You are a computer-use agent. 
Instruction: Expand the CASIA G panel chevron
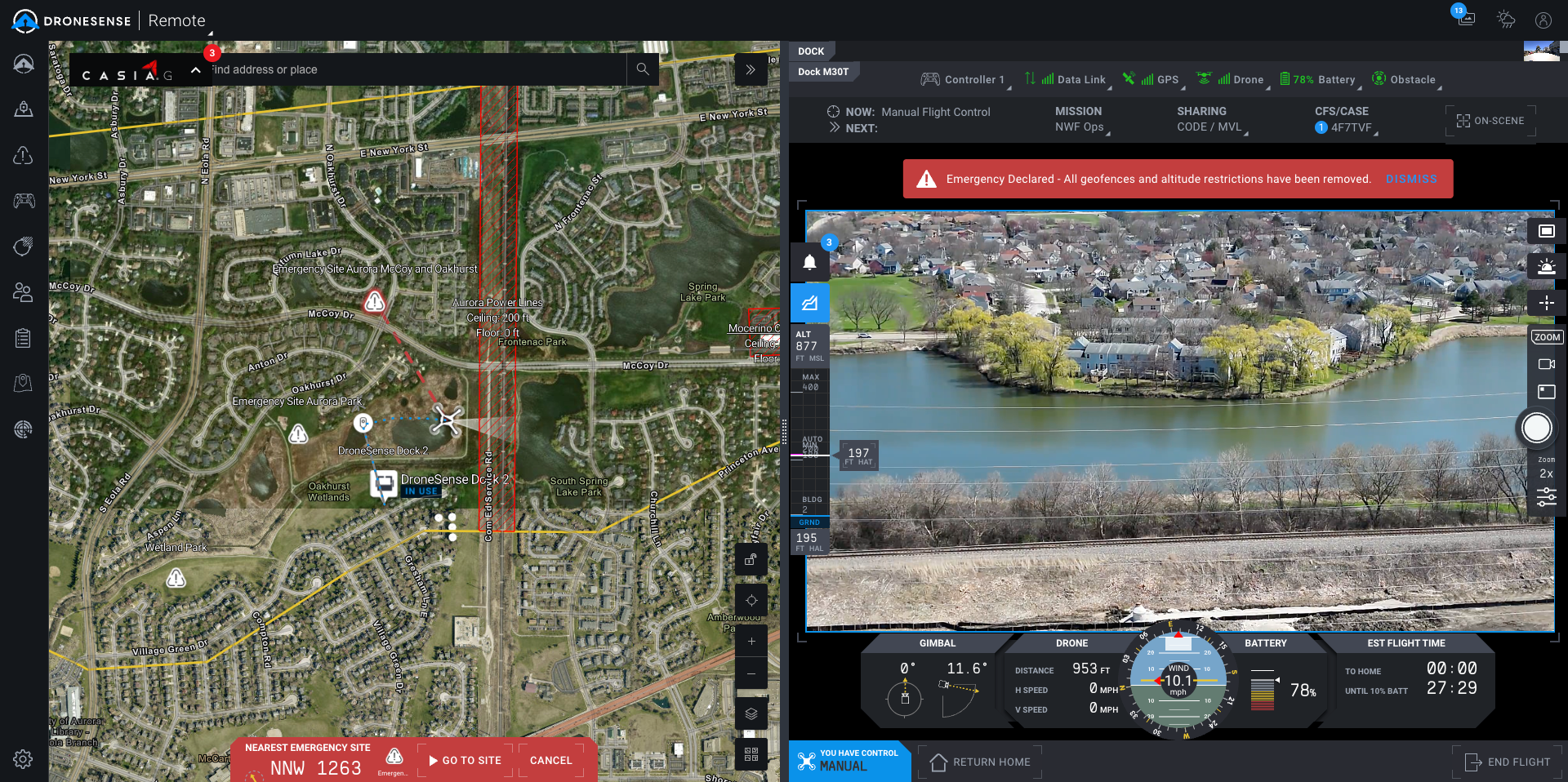[196, 70]
